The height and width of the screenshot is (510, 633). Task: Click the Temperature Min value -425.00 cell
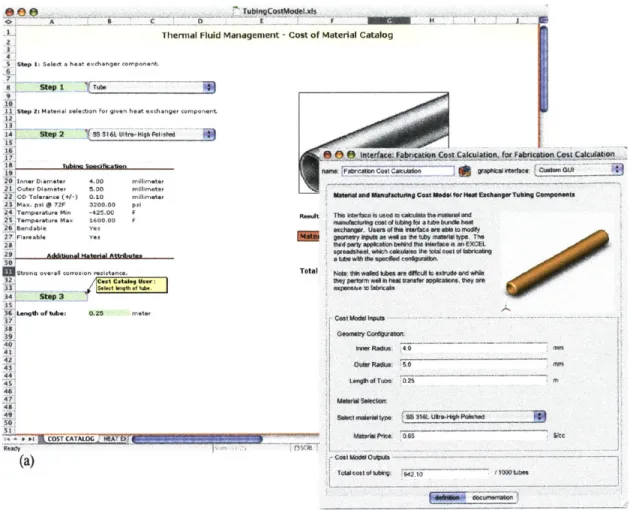pyautogui.click(x=101, y=212)
